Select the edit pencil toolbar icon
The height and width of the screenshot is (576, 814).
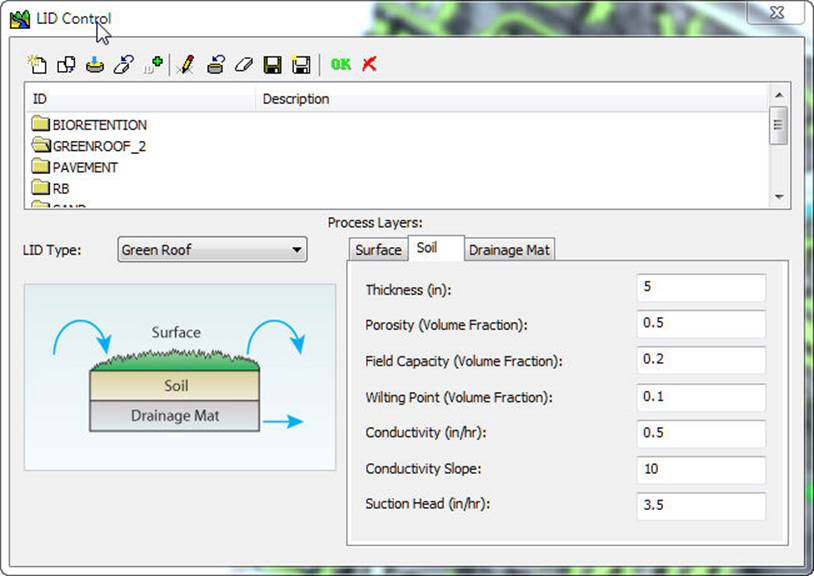[x=185, y=63]
